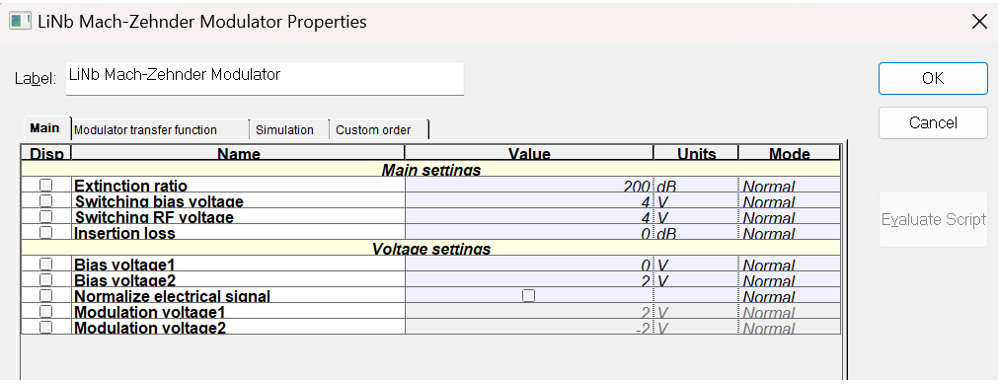The height and width of the screenshot is (384, 1002).
Task: Click the Cancel button
Action: tap(933, 122)
